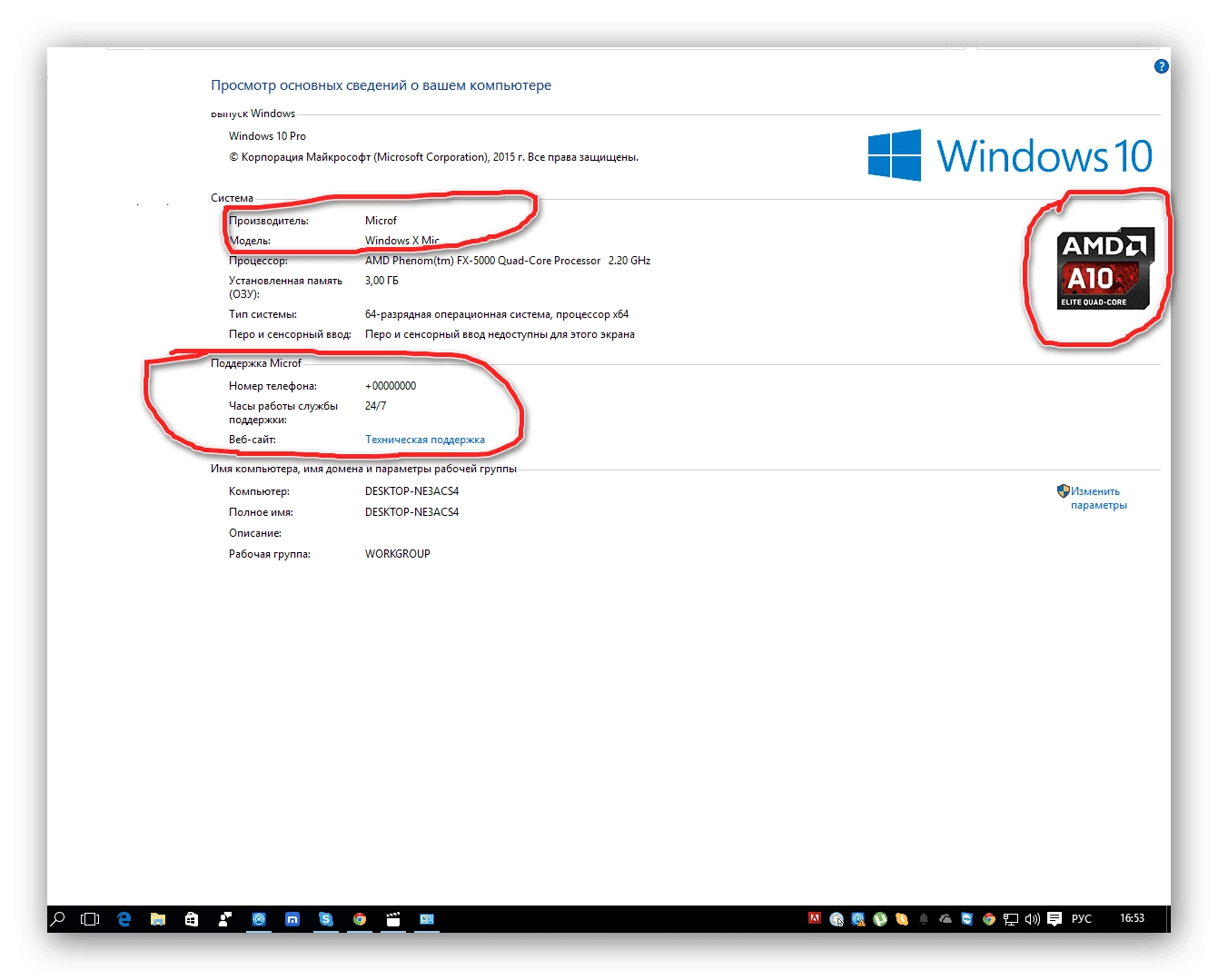Switch to the System control panel taskbar button
This screenshot has height=980, width=1218.
pos(427,919)
